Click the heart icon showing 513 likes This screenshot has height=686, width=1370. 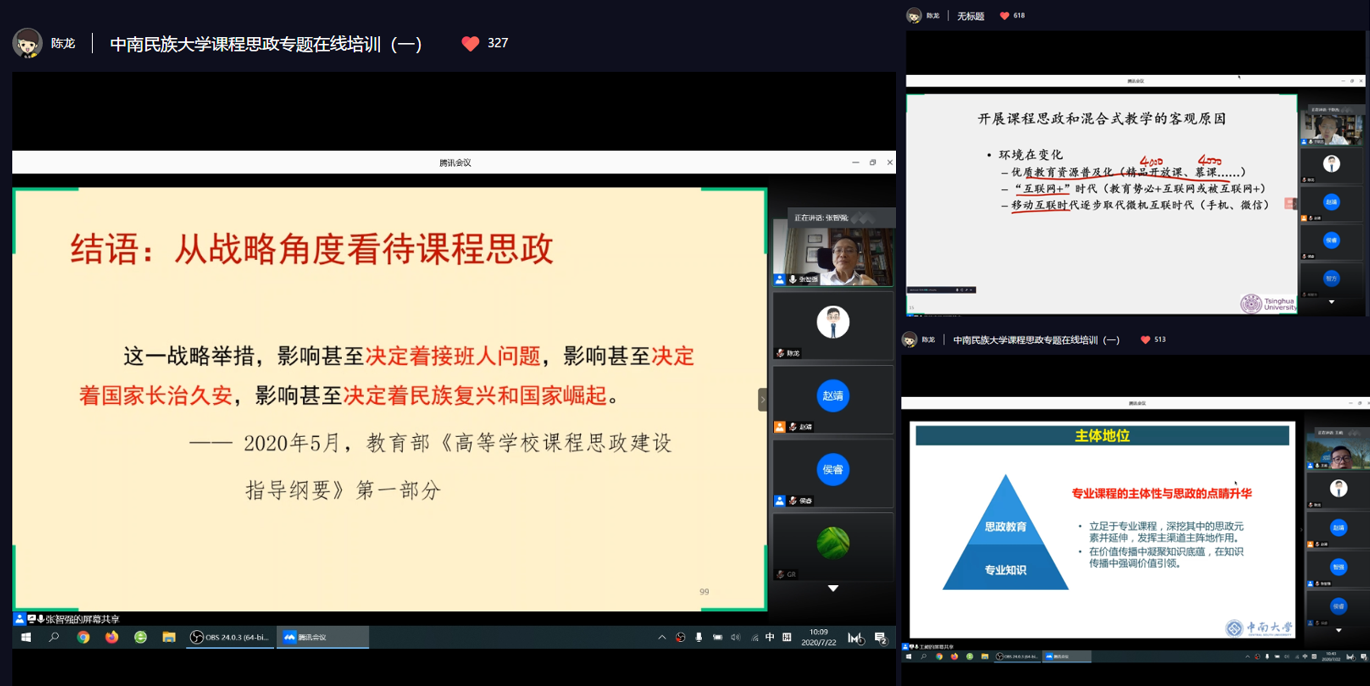[1145, 340]
